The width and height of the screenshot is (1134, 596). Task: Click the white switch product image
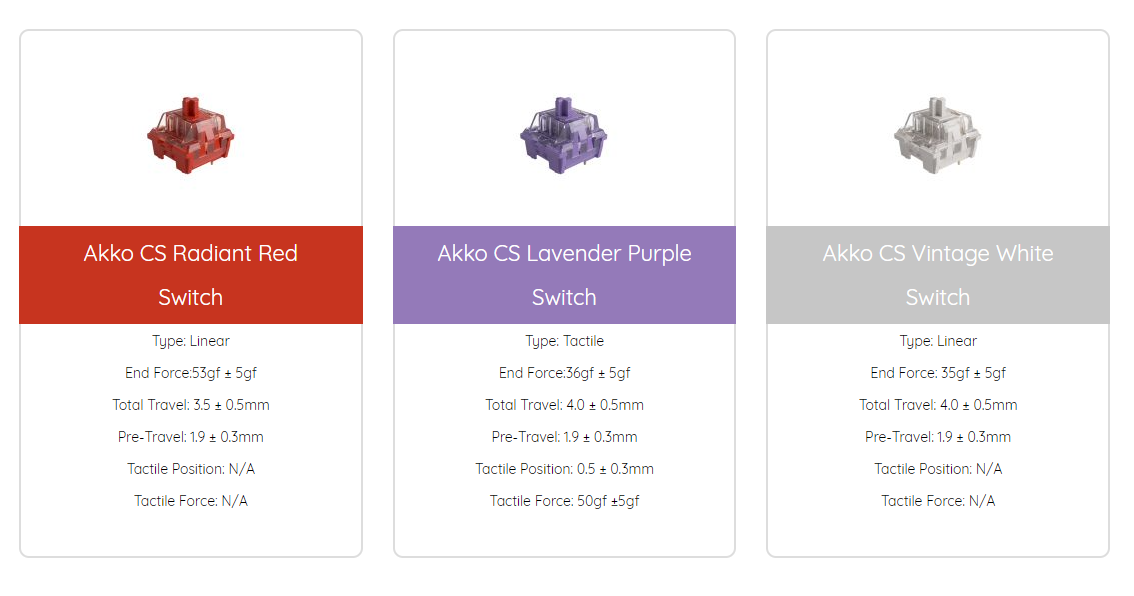(937, 135)
